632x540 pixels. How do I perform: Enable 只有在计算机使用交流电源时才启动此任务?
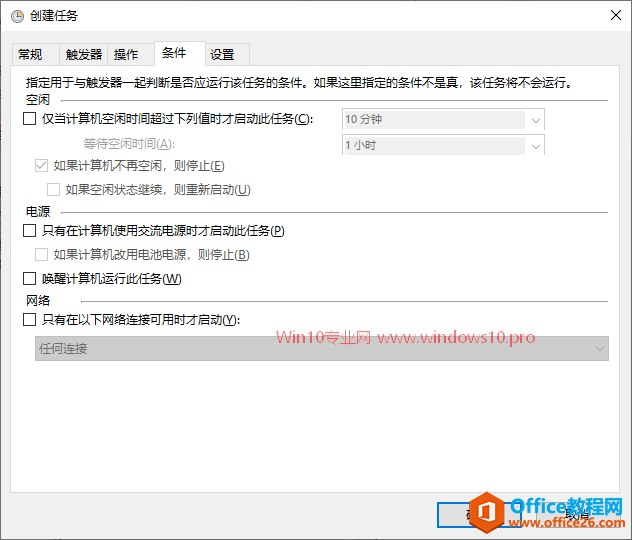(29, 231)
